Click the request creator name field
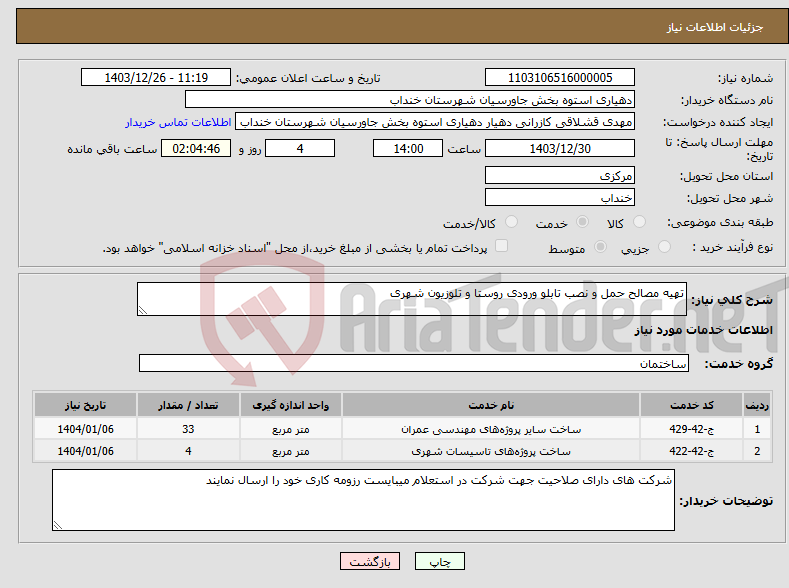 (x=435, y=122)
